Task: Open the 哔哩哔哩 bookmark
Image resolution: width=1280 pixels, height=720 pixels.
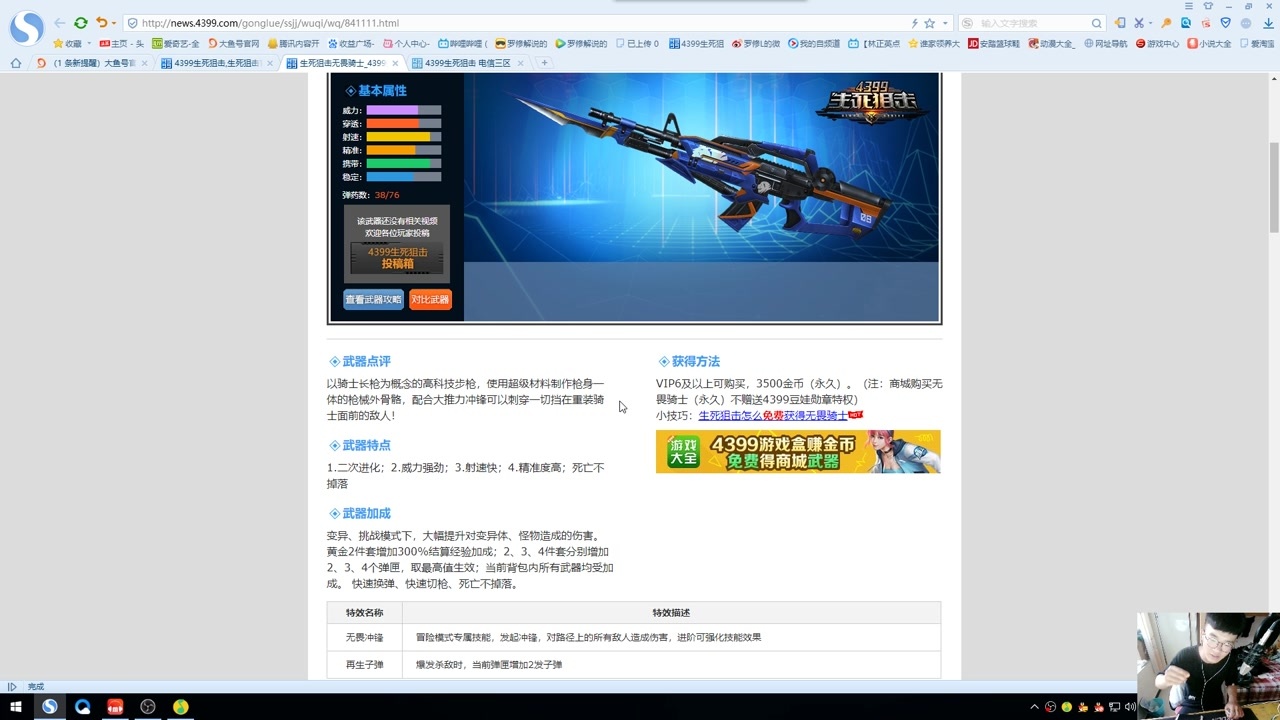Action: [x=462, y=44]
